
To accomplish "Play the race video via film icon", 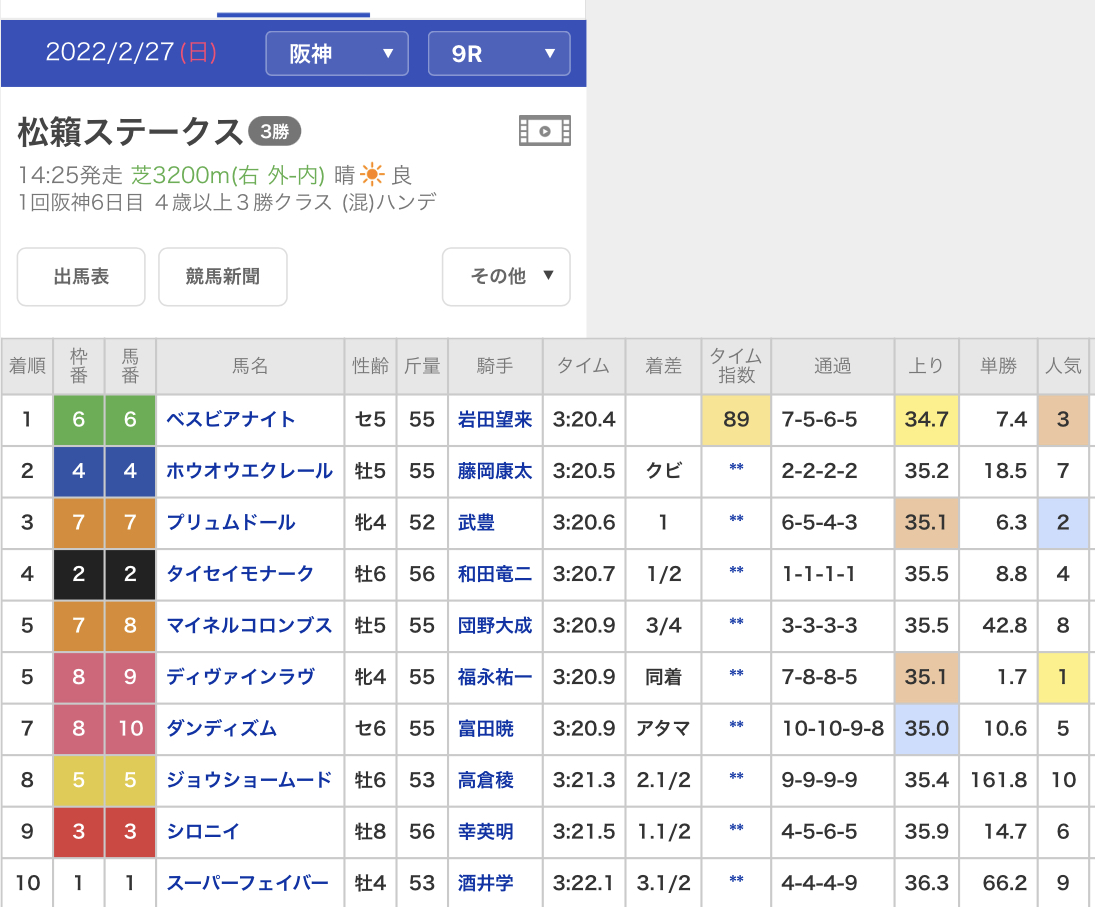I will (544, 130).
